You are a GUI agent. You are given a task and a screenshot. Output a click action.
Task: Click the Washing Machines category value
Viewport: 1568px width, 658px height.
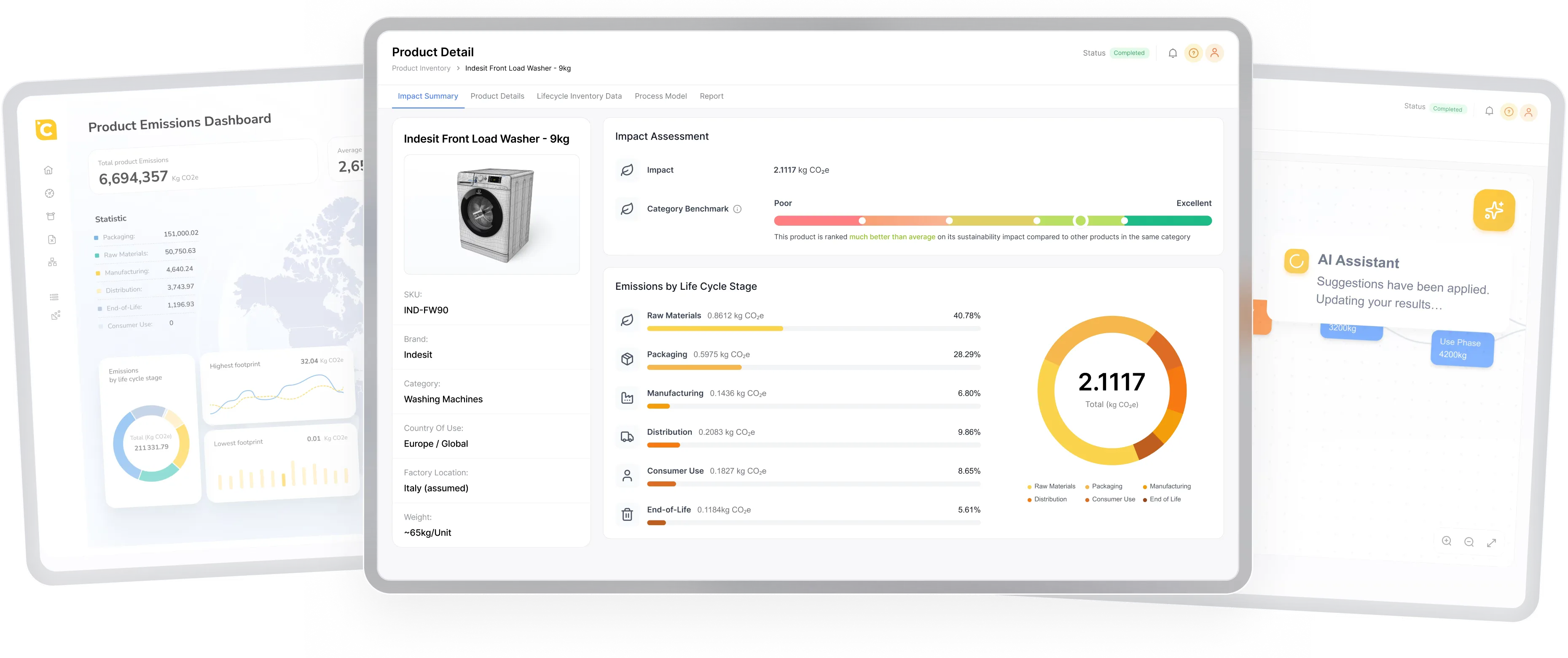click(443, 399)
